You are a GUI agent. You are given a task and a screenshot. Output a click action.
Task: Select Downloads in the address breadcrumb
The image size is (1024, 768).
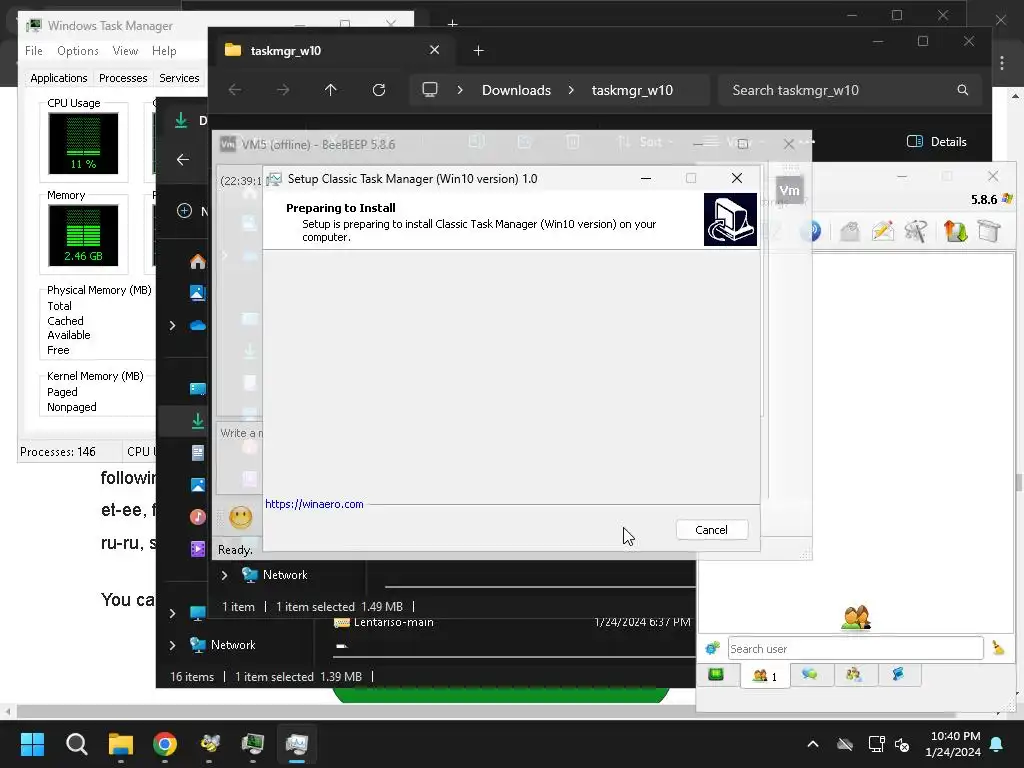coord(517,90)
